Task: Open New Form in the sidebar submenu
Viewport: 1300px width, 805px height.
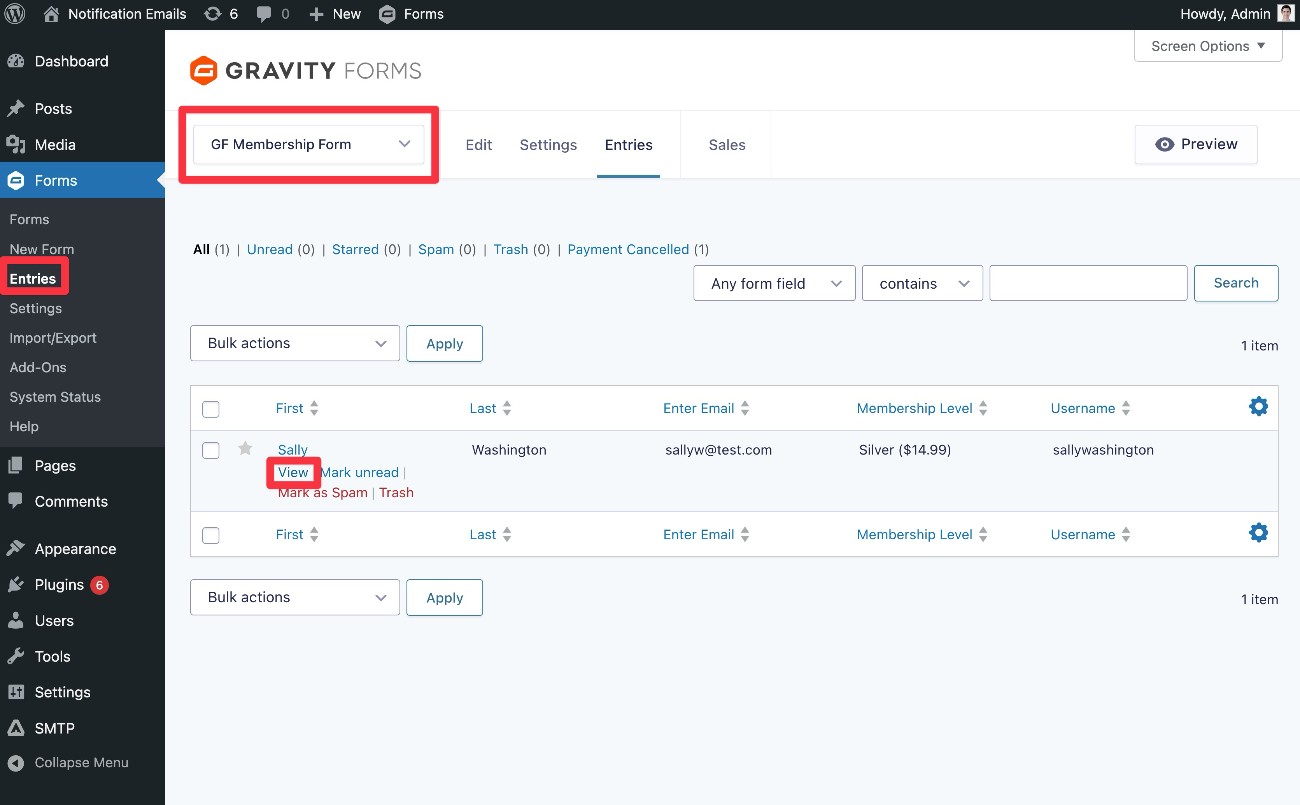Action: tap(41, 249)
